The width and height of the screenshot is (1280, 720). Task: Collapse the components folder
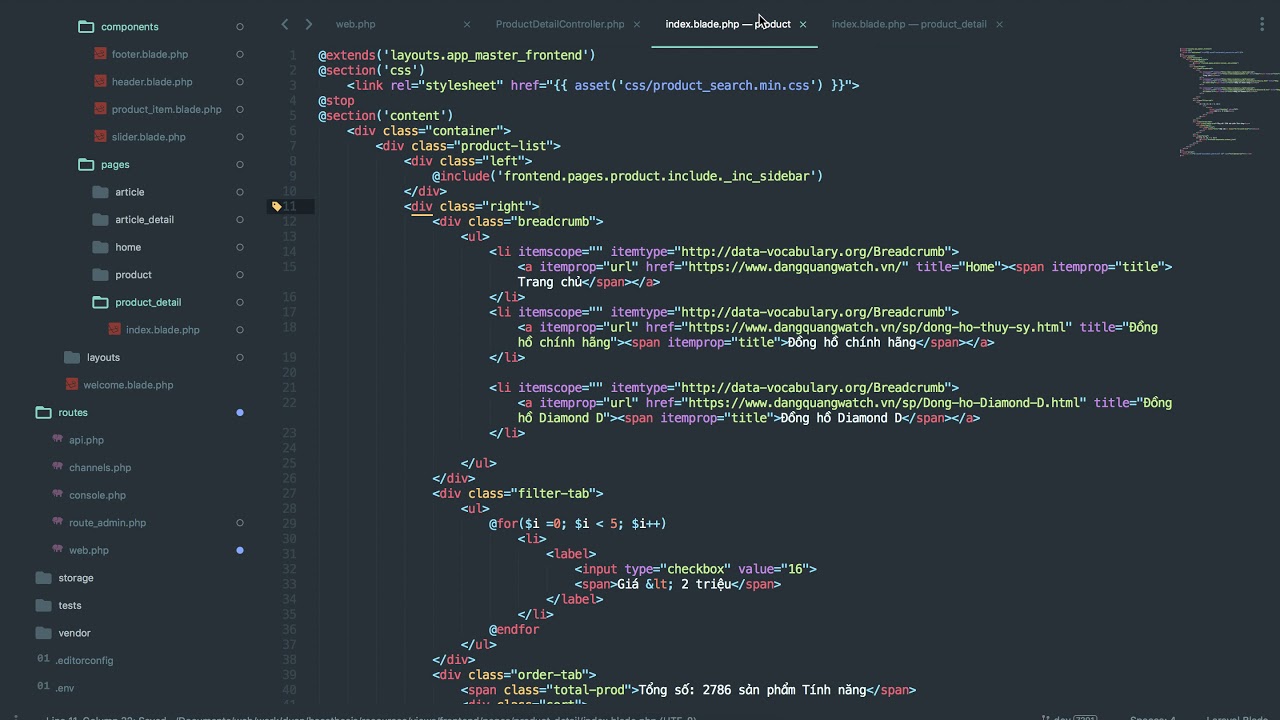point(86,27)
